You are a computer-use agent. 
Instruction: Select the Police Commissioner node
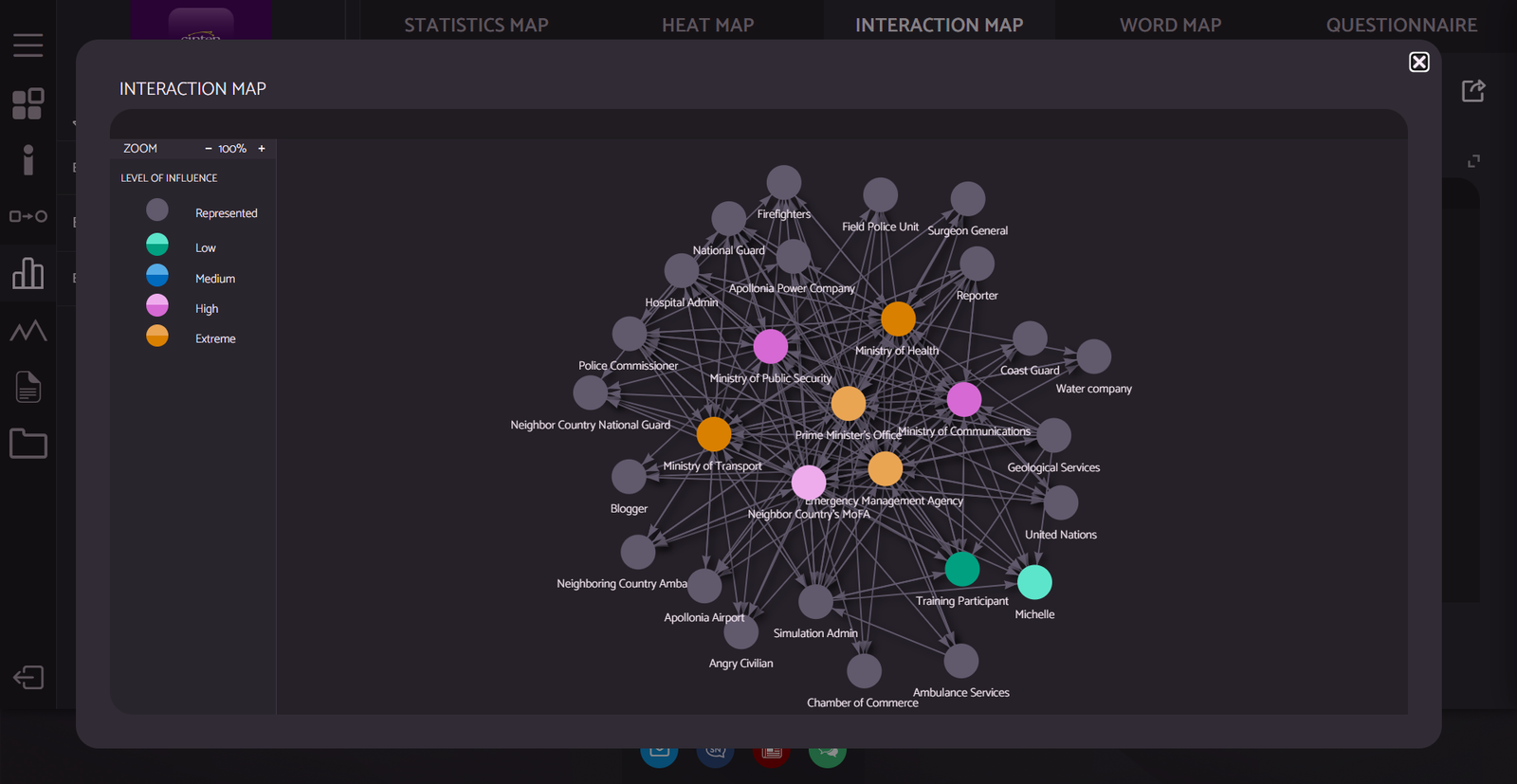click(630, 334)
